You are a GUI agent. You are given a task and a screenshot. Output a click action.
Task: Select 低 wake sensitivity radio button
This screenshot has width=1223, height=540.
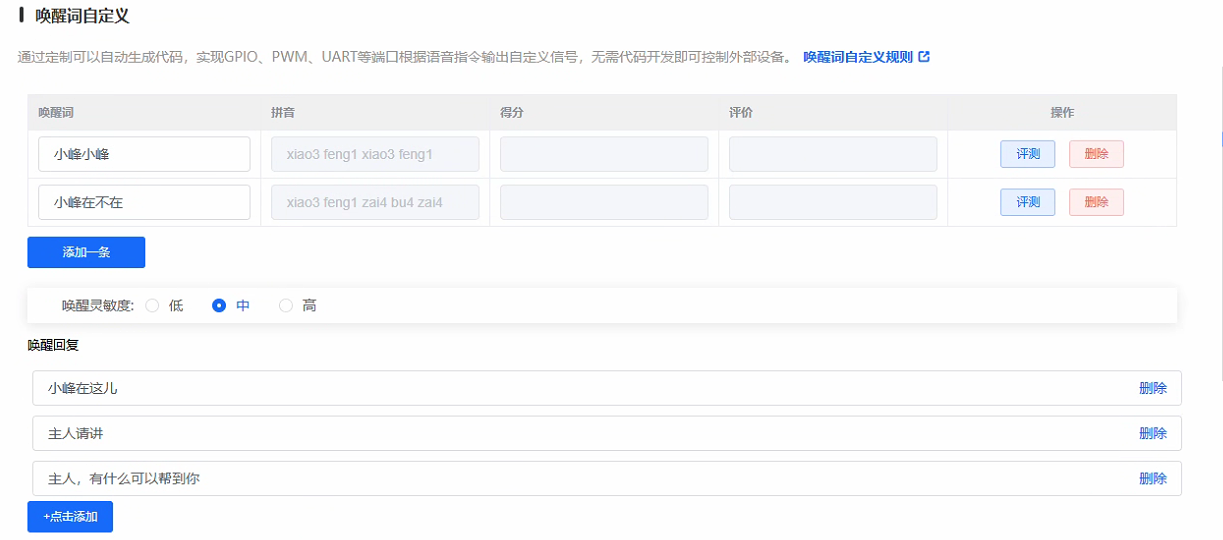[x=153, y=306]
